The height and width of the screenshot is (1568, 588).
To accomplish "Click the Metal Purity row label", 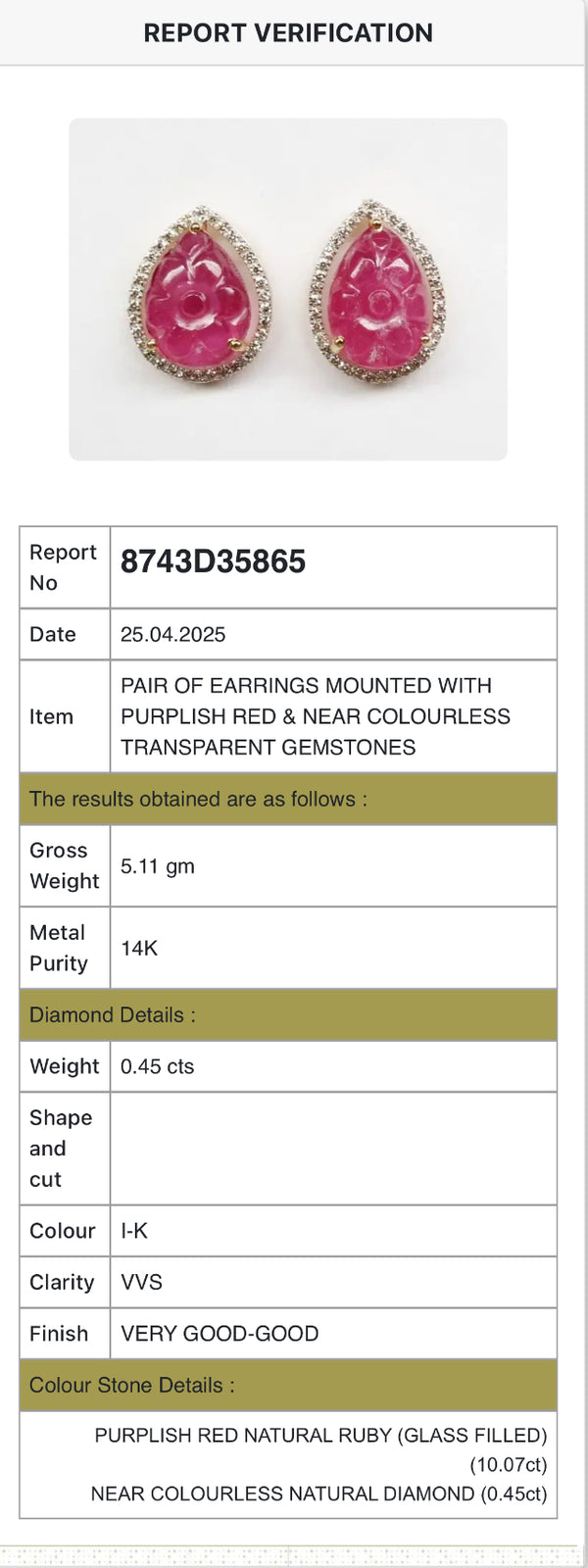I will click(59, 948).
